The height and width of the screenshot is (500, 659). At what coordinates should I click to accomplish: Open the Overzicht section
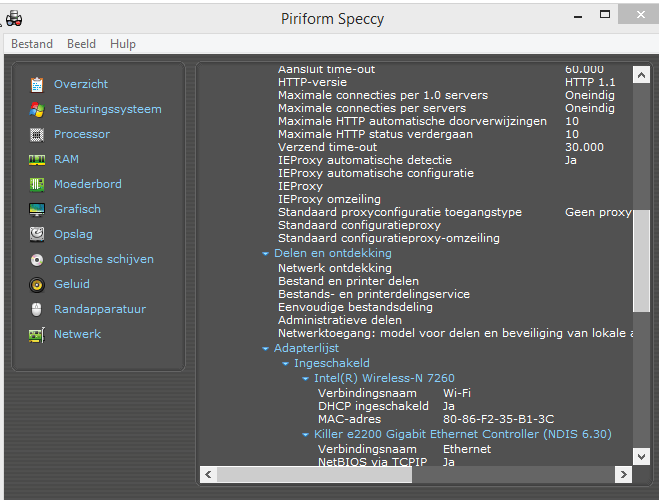point(81,84)
